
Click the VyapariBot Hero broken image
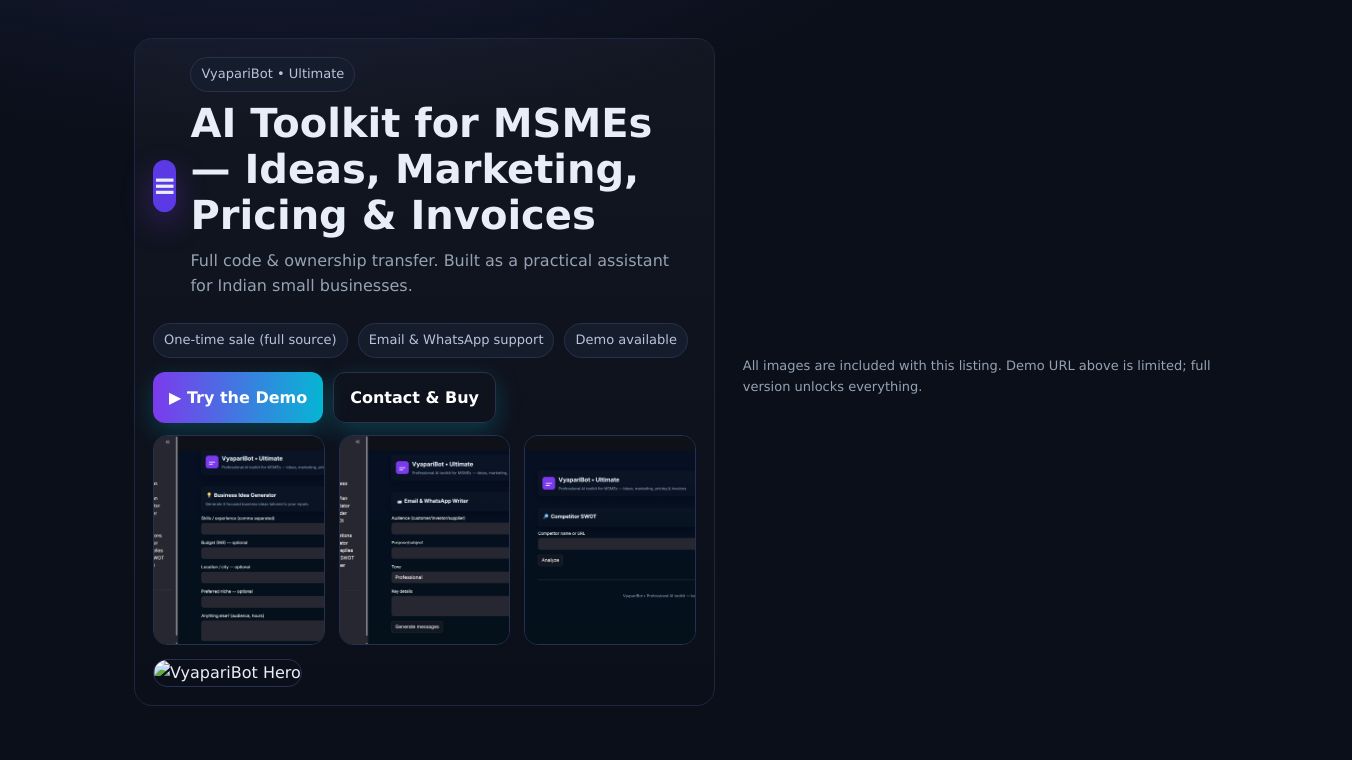227,673
